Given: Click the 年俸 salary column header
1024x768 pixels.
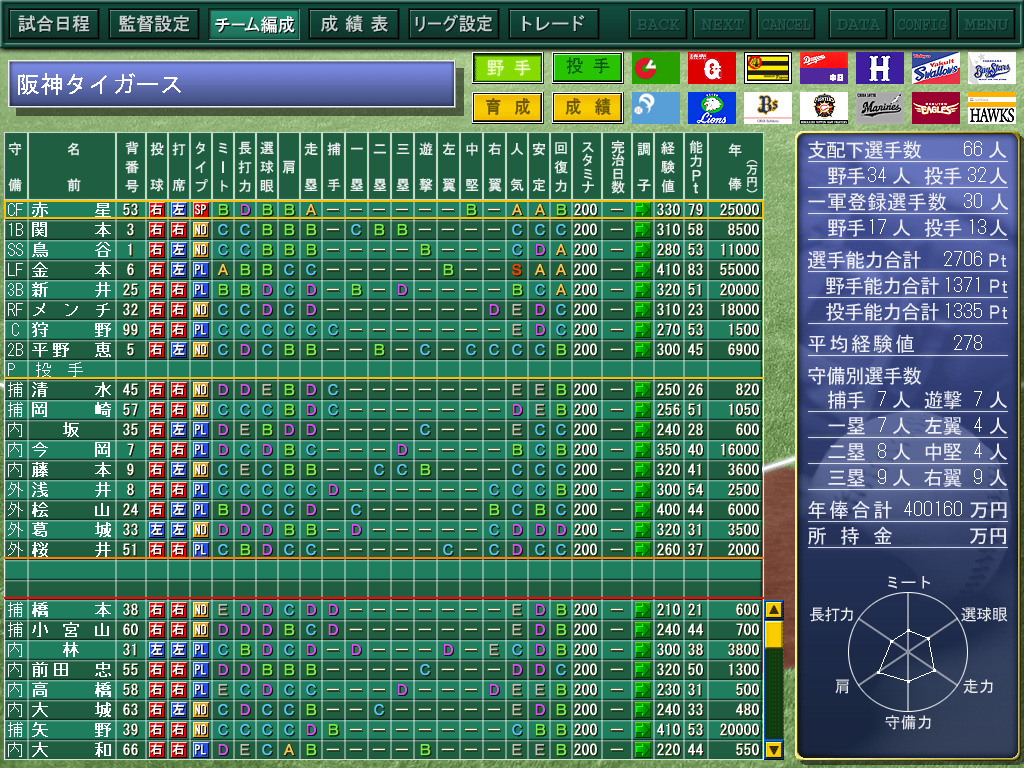Looking at the screenshot, I should (x=735, y=167).
